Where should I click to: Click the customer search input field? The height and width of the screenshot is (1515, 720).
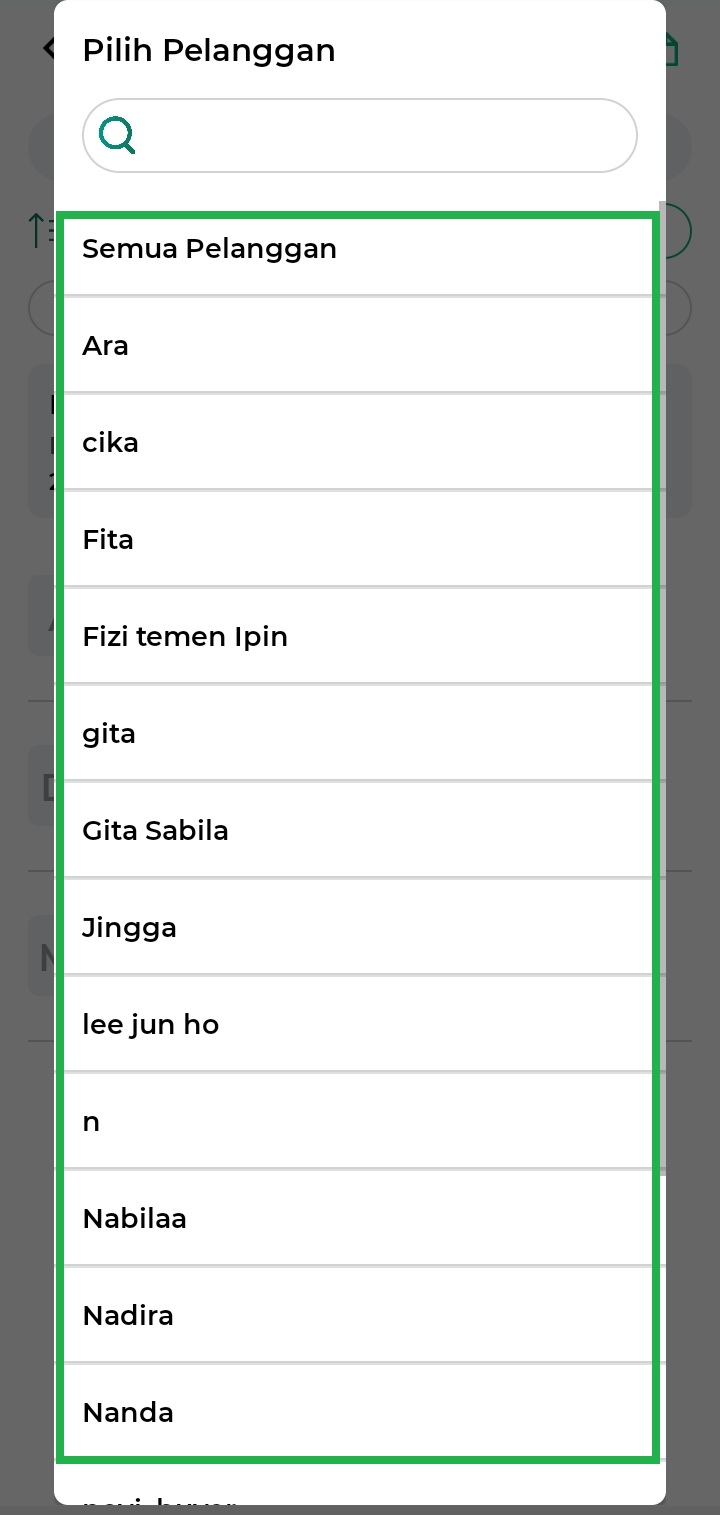(380, 135)
